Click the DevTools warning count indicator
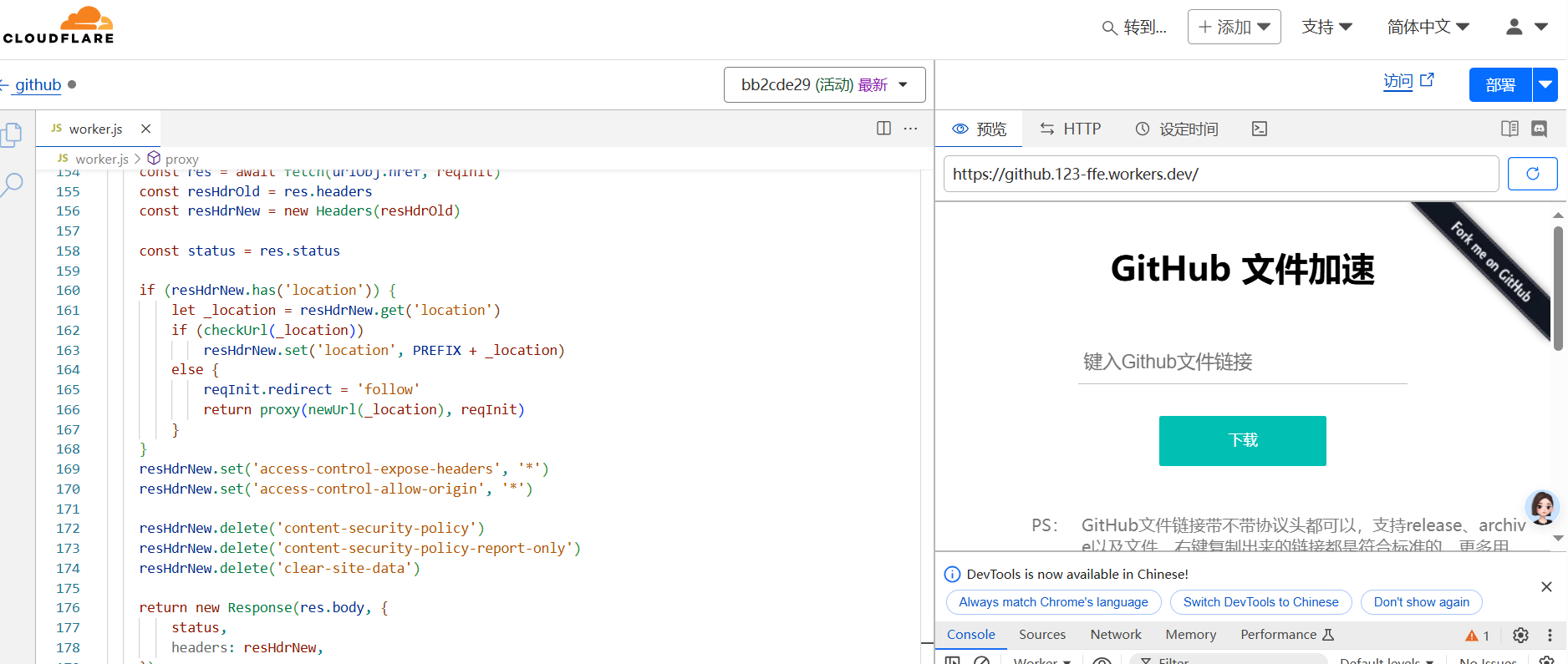This screenshot has height=664, width=1568. (x=1477, y=636)
